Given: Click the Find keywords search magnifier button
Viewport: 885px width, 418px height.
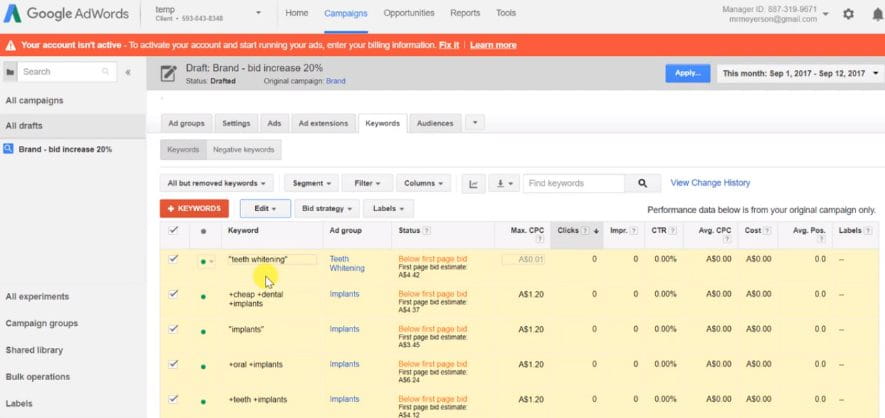Looking at the screenshot, I should [642, 183].
